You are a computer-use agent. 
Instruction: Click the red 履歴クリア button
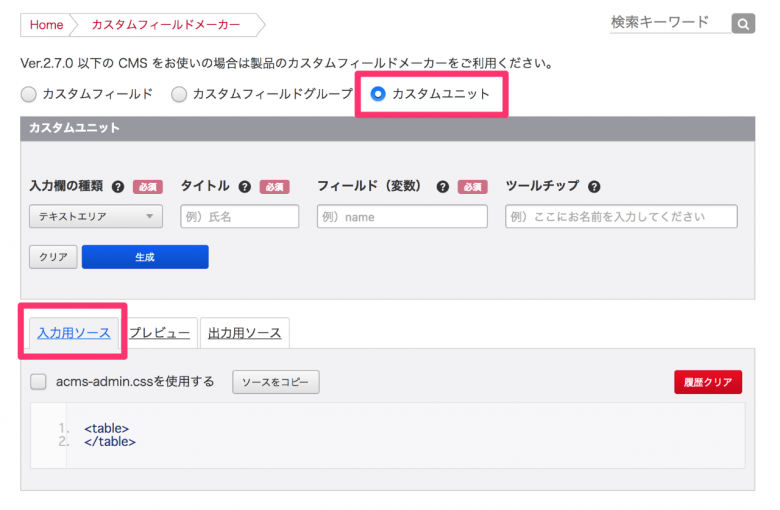[708, 382]
